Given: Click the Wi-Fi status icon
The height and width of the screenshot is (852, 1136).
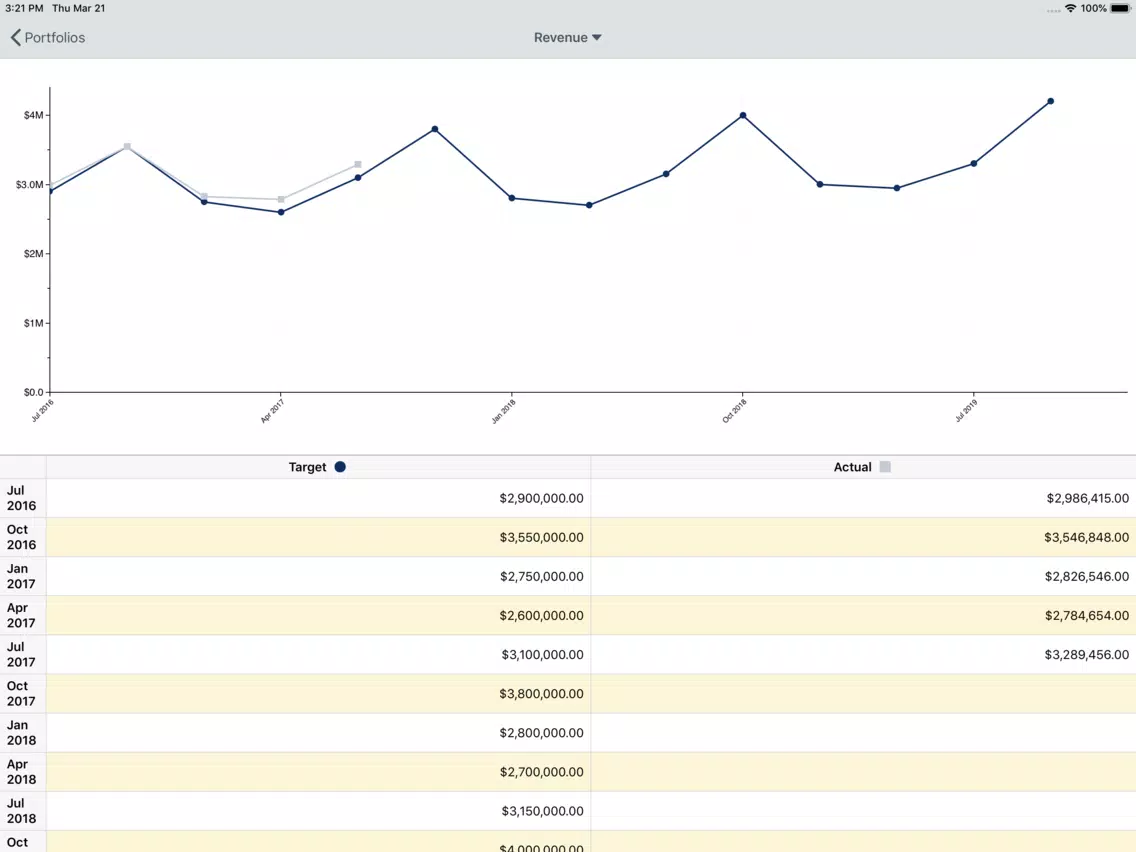Looking at the screenshot, I should click(x=1070, y=8).
